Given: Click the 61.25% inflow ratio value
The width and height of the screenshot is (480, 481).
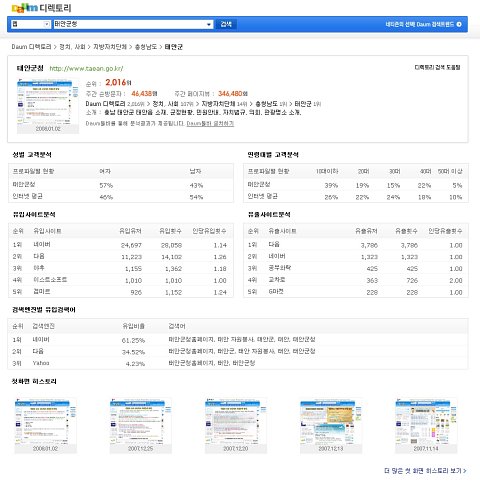Looking at the screenshot, I should [133, 340].
